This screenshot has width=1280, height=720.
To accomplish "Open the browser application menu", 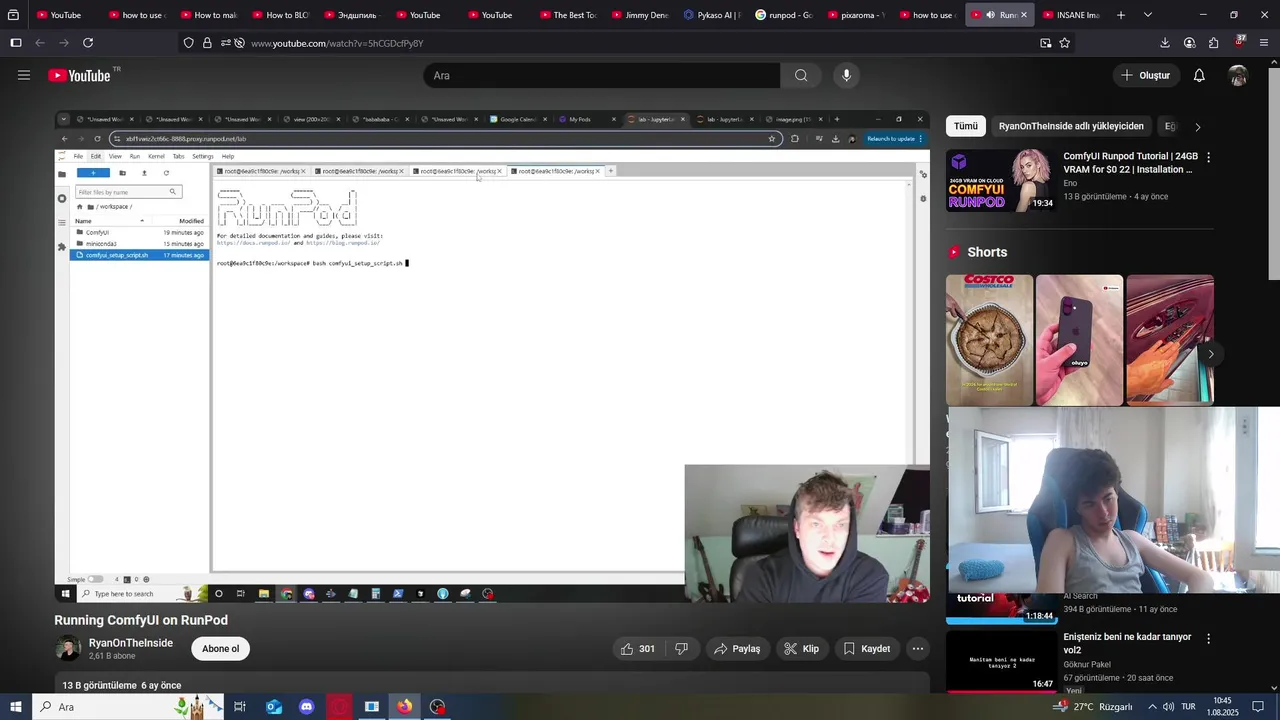I will pos(1264,43).
